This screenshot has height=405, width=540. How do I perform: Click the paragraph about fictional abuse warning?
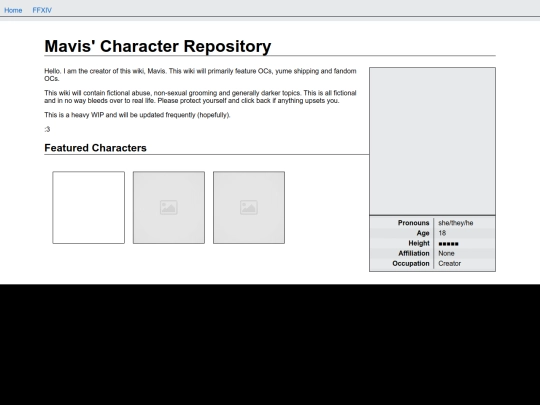pyautogui.click(x=200, y=97)
